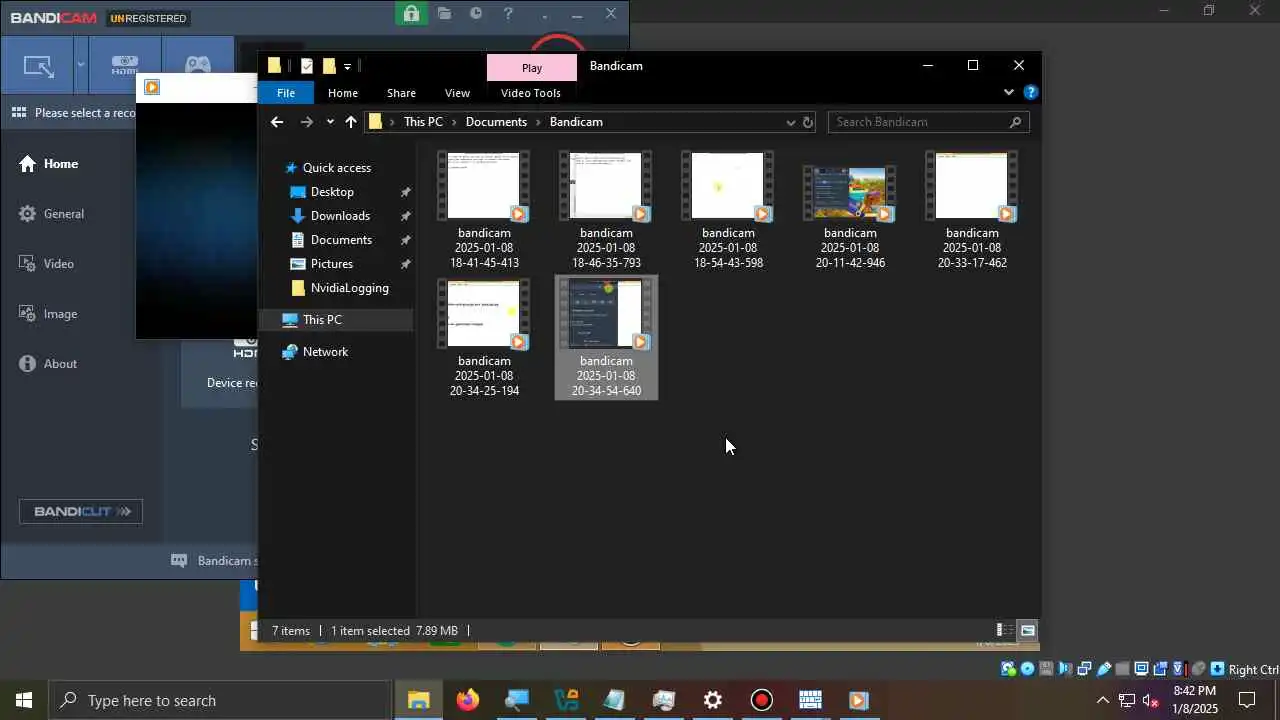This screenshot has height=720, width=1280.
Task: Show hidden system tray icons
Action: tap(1102, 700)
